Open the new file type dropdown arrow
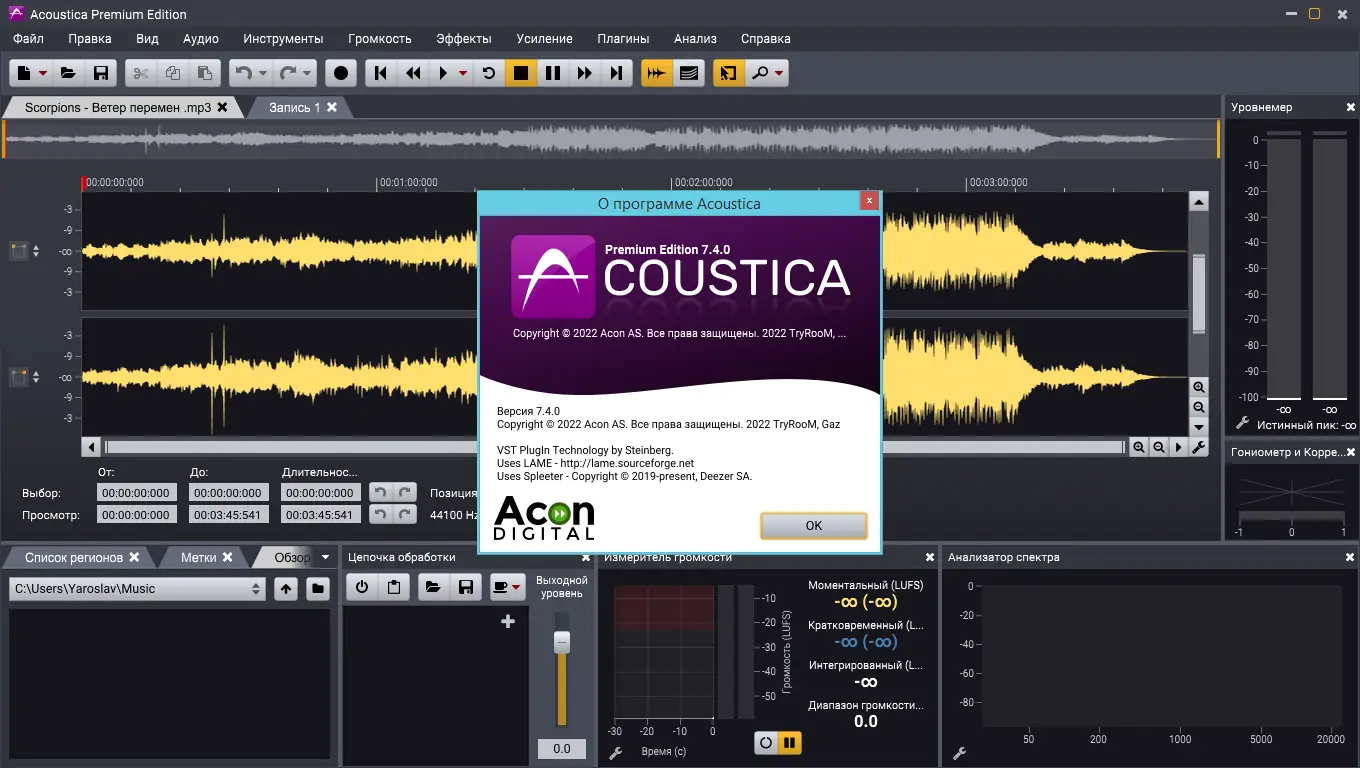Screen dimensions: 1360x768 43,73
